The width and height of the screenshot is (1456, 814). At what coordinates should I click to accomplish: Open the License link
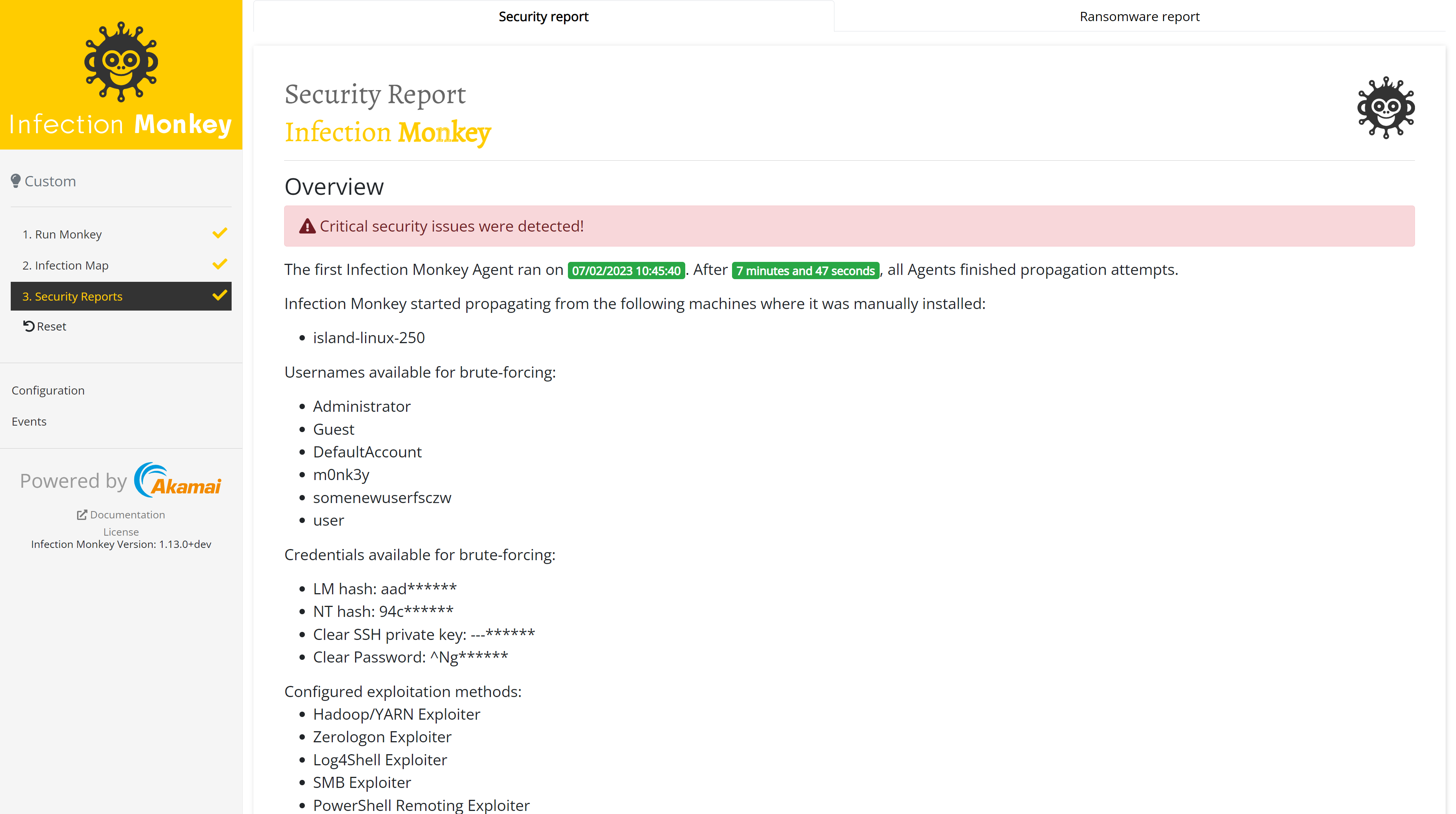[x=121, y=531]
